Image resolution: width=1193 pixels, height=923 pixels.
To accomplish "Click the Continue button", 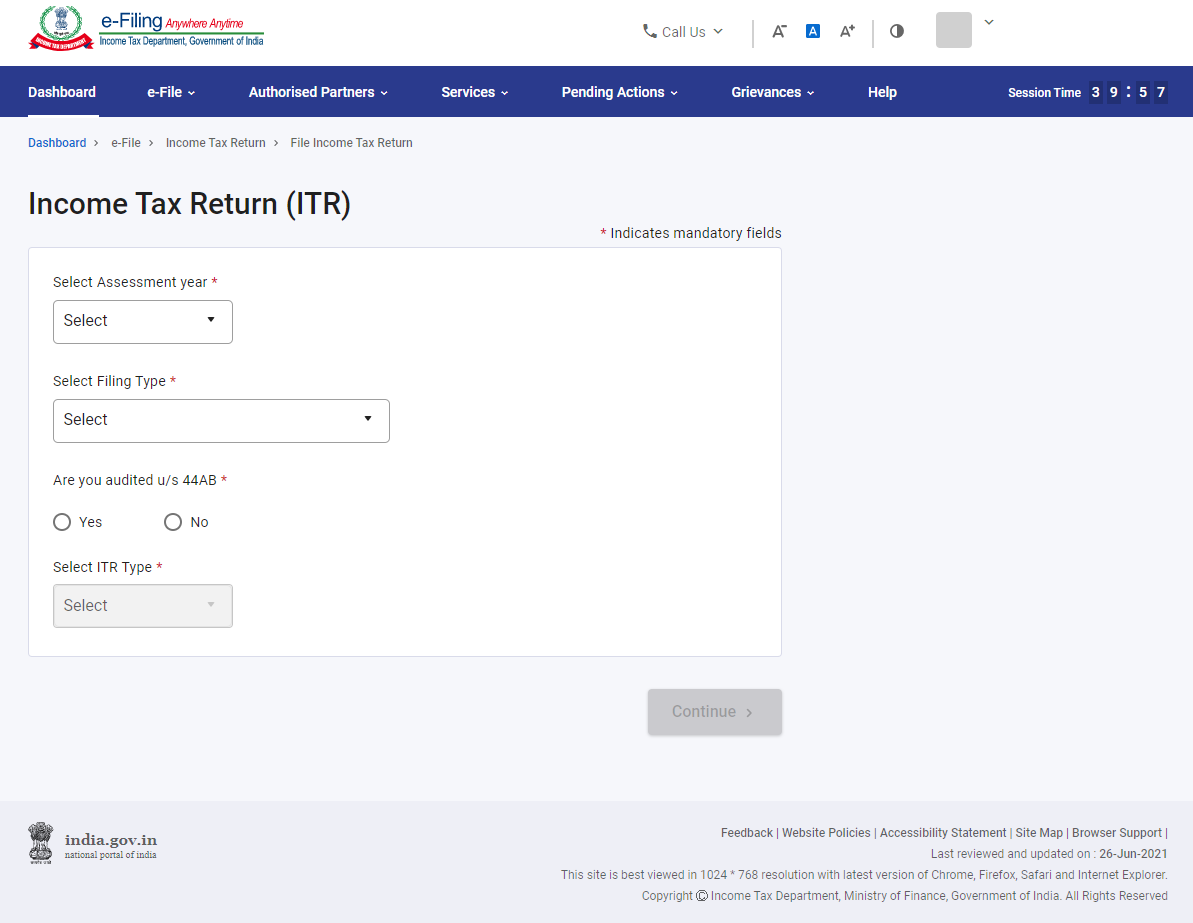I will coord(714,711).
